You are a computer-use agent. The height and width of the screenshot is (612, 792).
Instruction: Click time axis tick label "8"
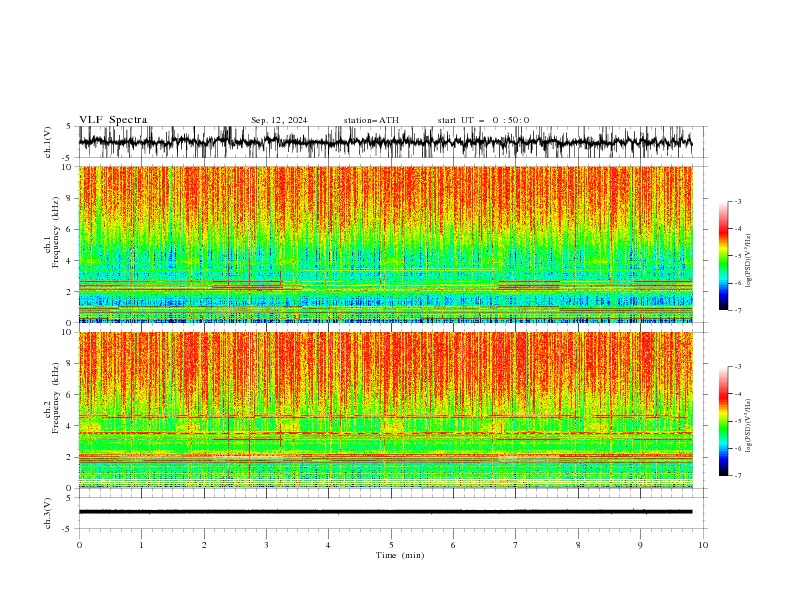point(578,545)
